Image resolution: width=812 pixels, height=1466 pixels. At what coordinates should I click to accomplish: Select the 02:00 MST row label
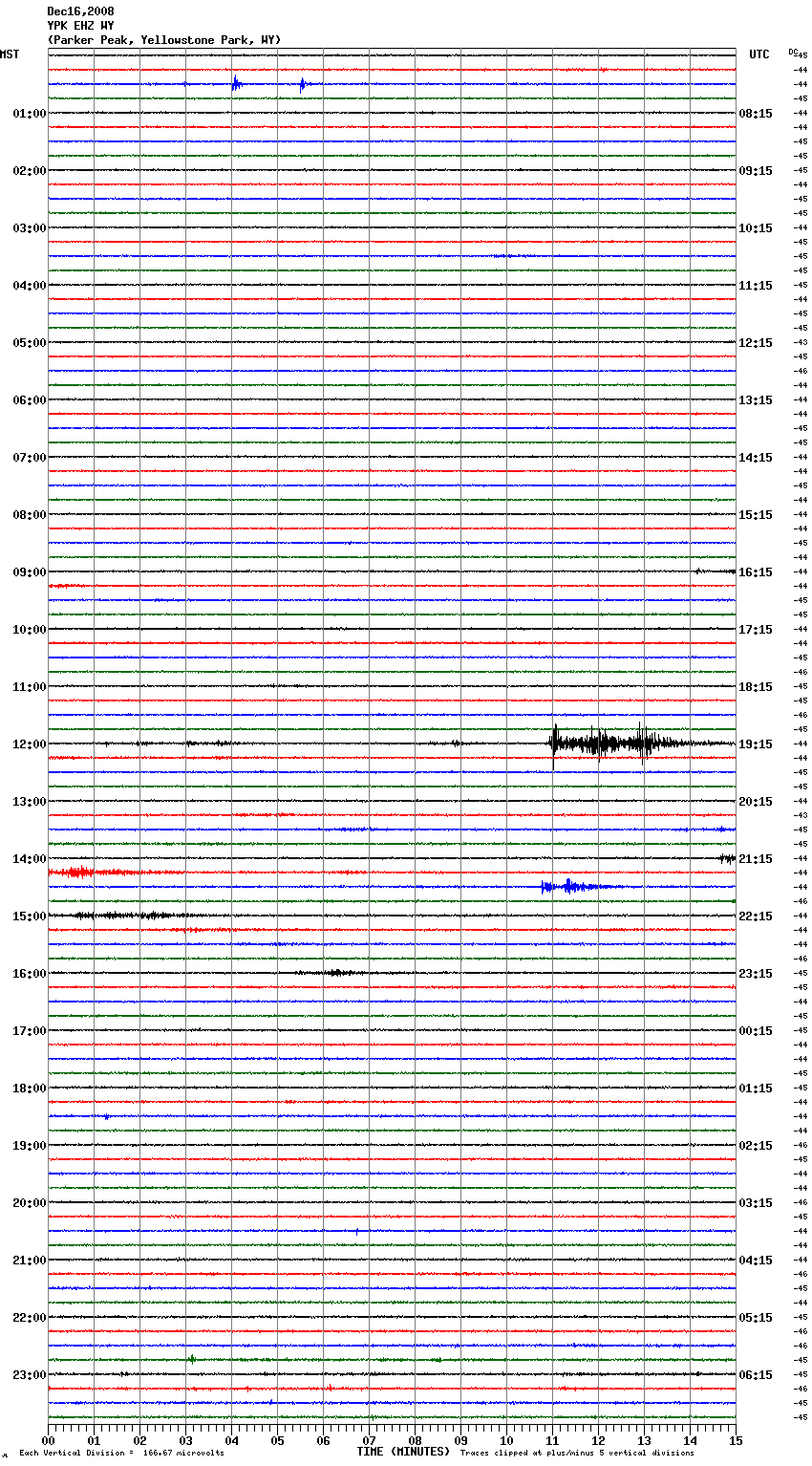[x=30, y=171]
